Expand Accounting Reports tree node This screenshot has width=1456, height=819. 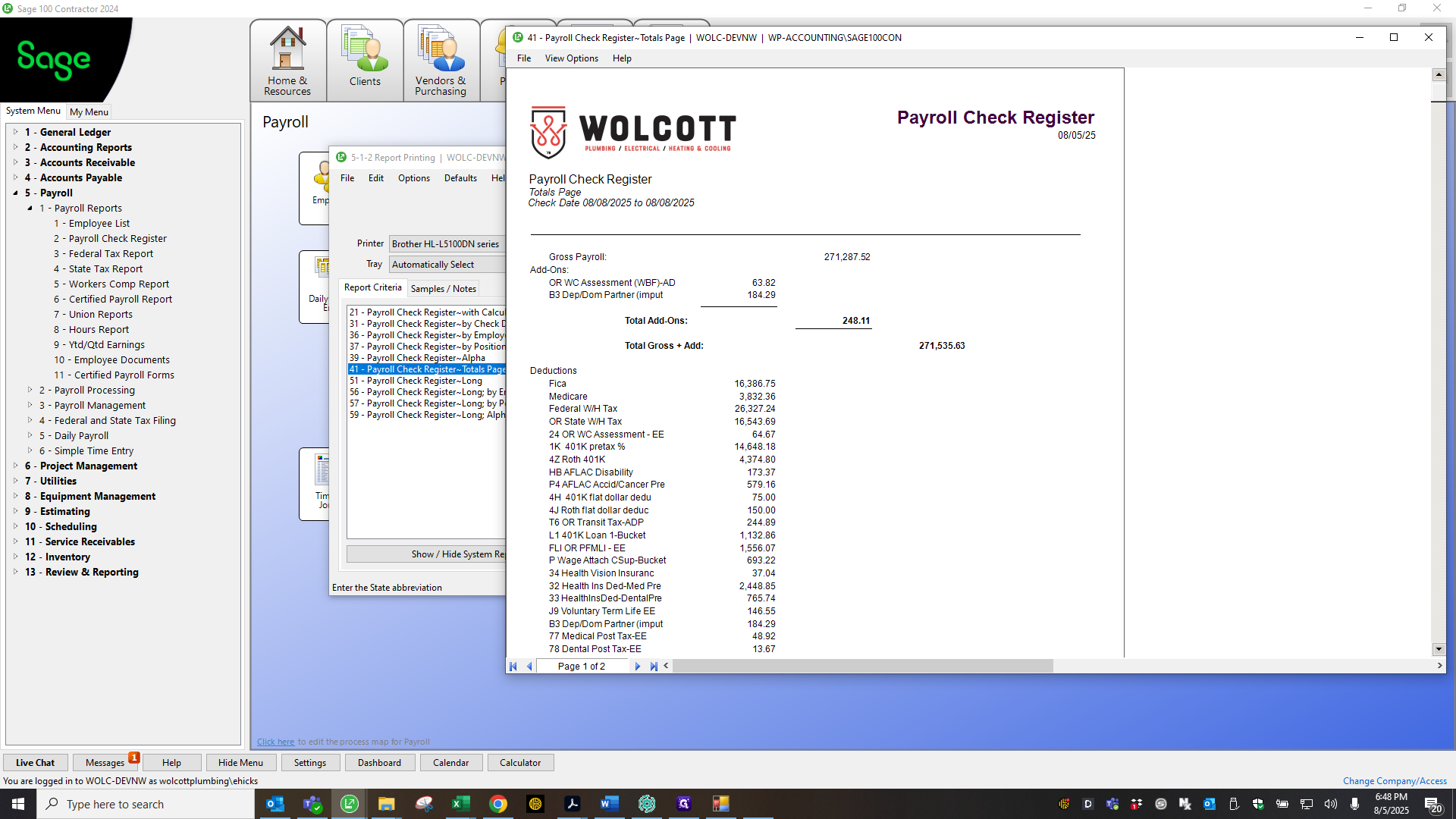coord(15,147)
